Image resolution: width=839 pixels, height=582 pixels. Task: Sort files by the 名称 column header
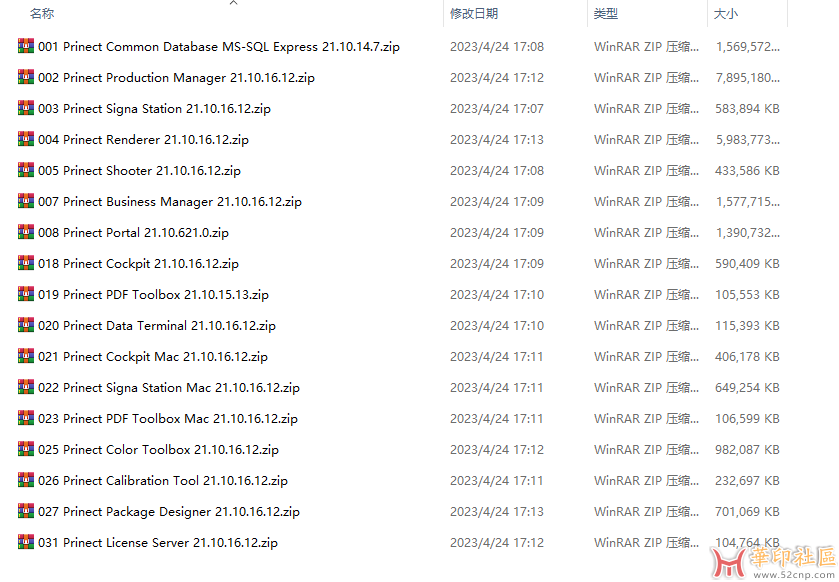42,13
